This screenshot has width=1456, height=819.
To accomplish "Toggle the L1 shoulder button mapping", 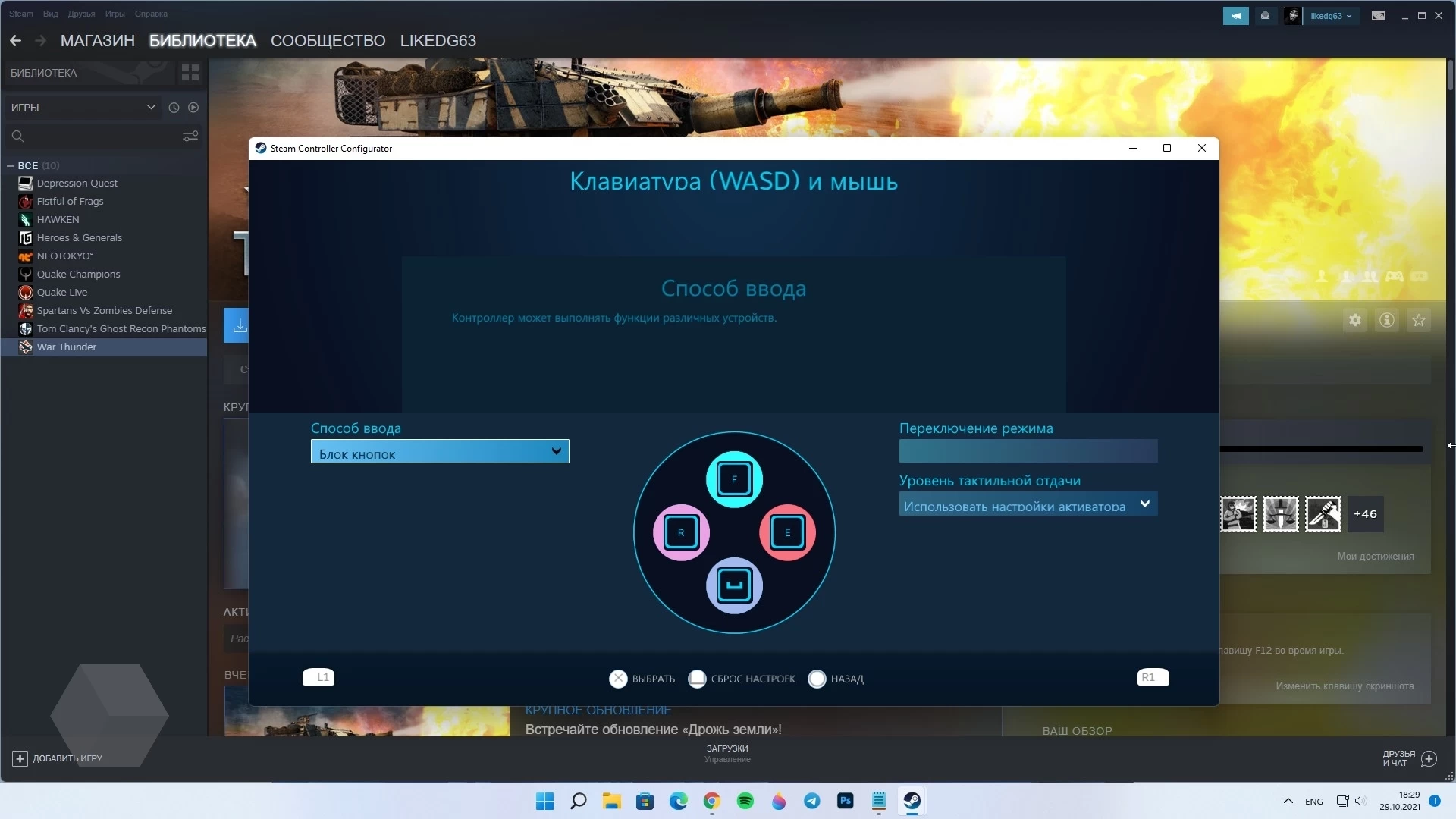I will (320, 677).
